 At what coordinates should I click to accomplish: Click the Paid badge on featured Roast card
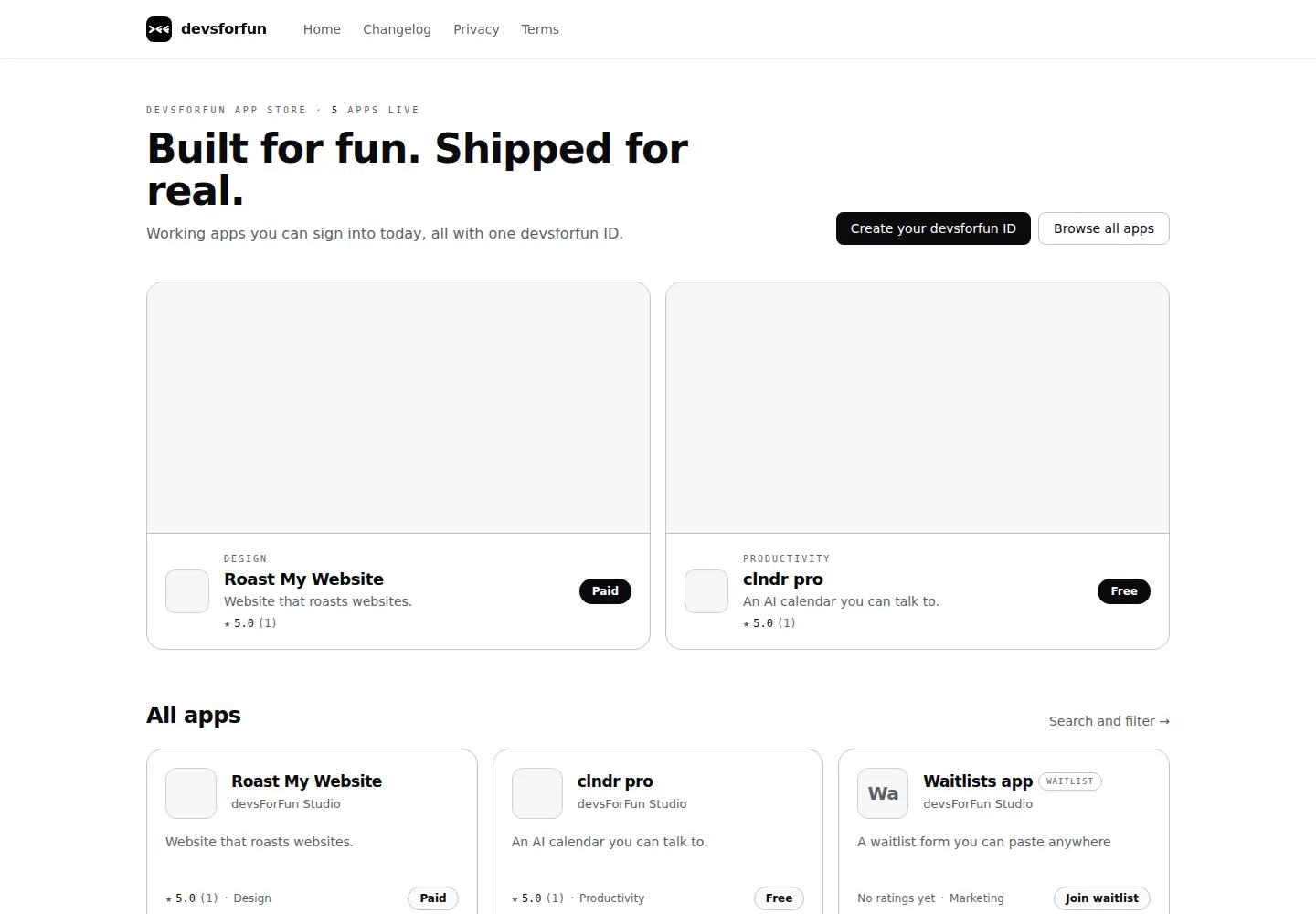click(x=605, y=591)
